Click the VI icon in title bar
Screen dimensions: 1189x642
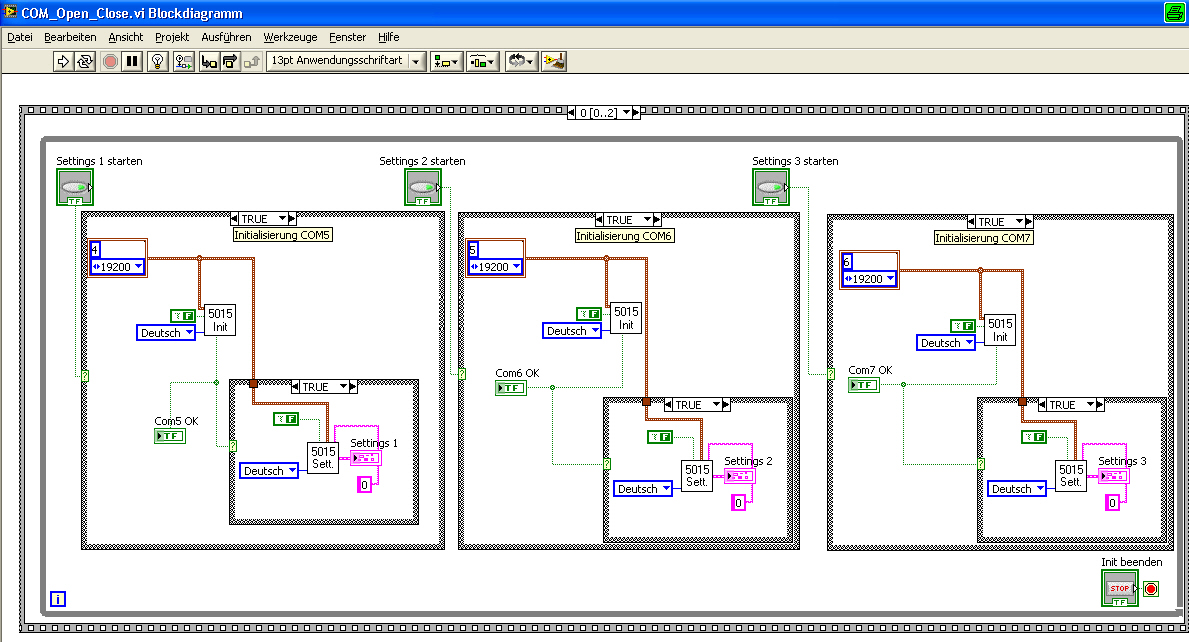click(x=10, y=11)
